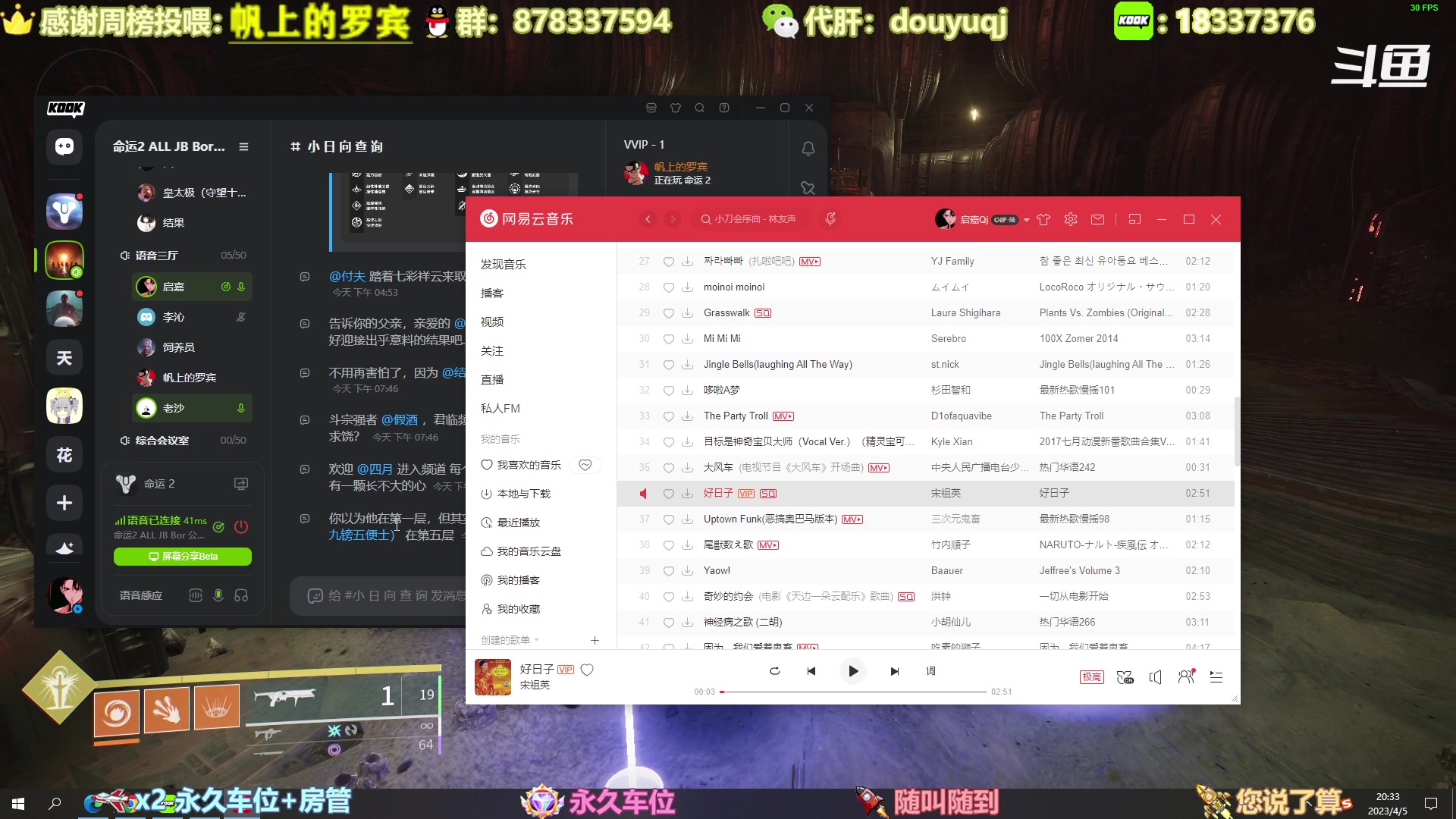1456x819 pixels.
Task: Toggle the KOOK microphone mute
Action: click(x=218, y=595)
